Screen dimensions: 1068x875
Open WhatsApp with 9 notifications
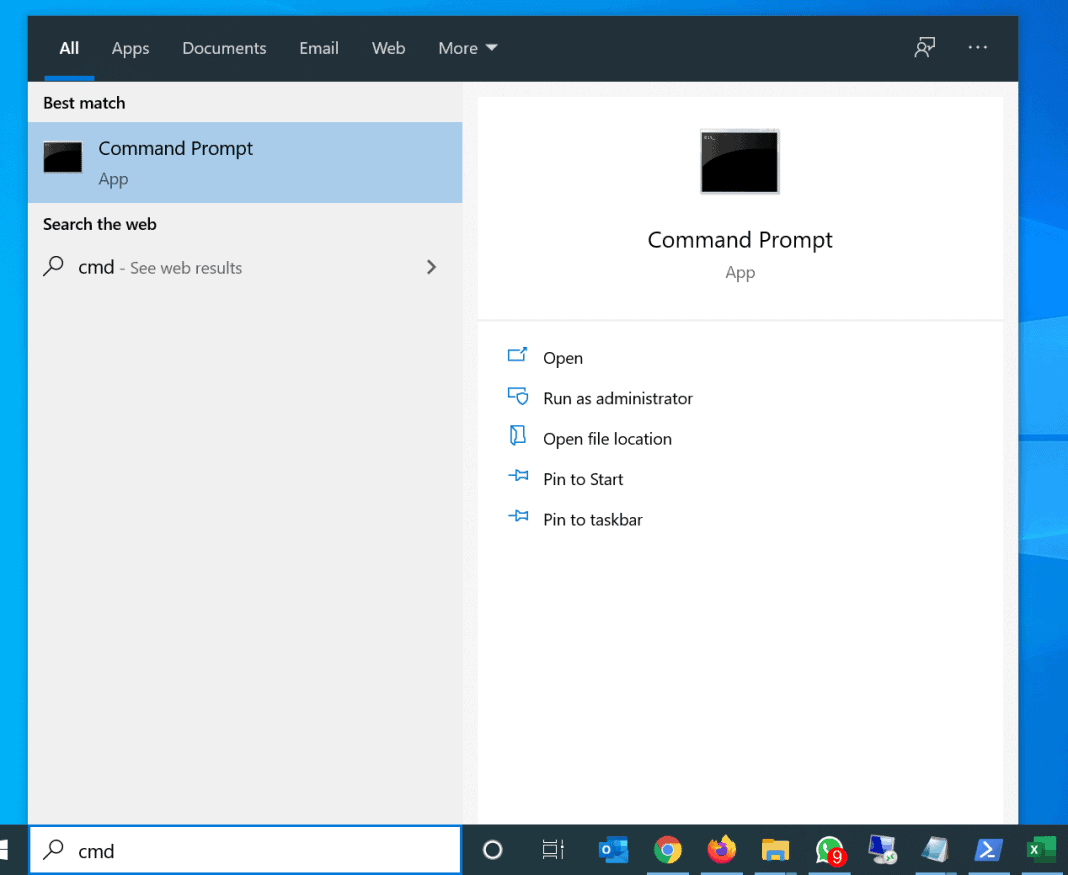coord(829,850)
